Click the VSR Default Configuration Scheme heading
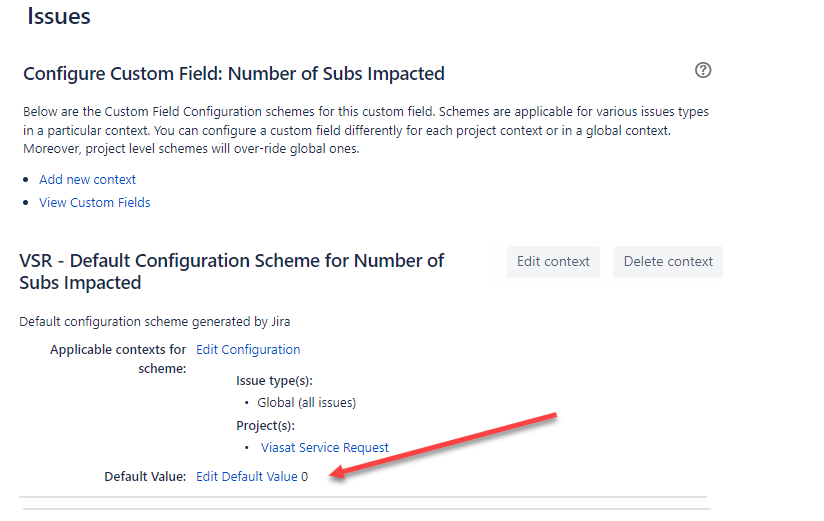824x521 pixels. (x=231, y=271)
